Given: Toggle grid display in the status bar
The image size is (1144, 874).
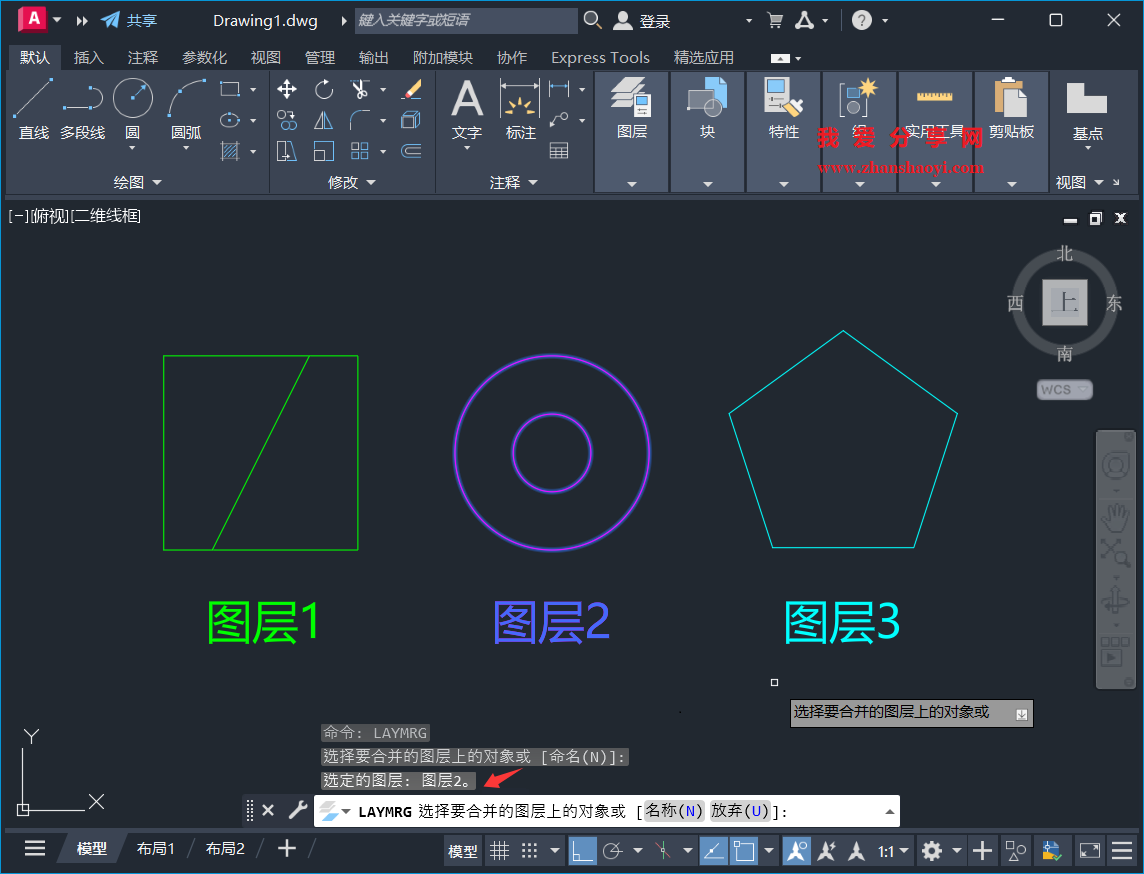Looking at the screenshot, I should (x=499, y=849).
